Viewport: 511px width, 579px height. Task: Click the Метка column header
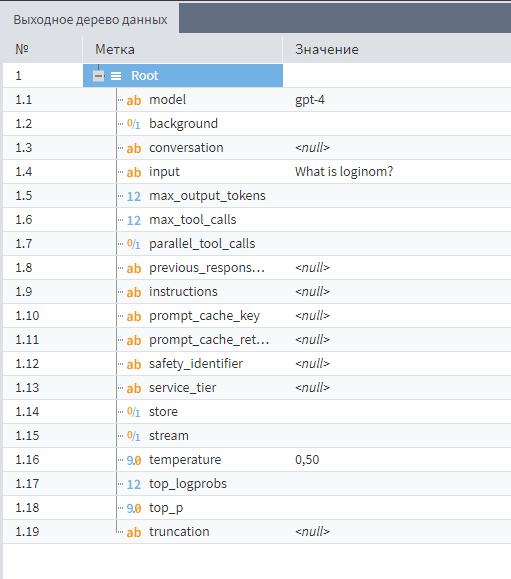[182, 49]
